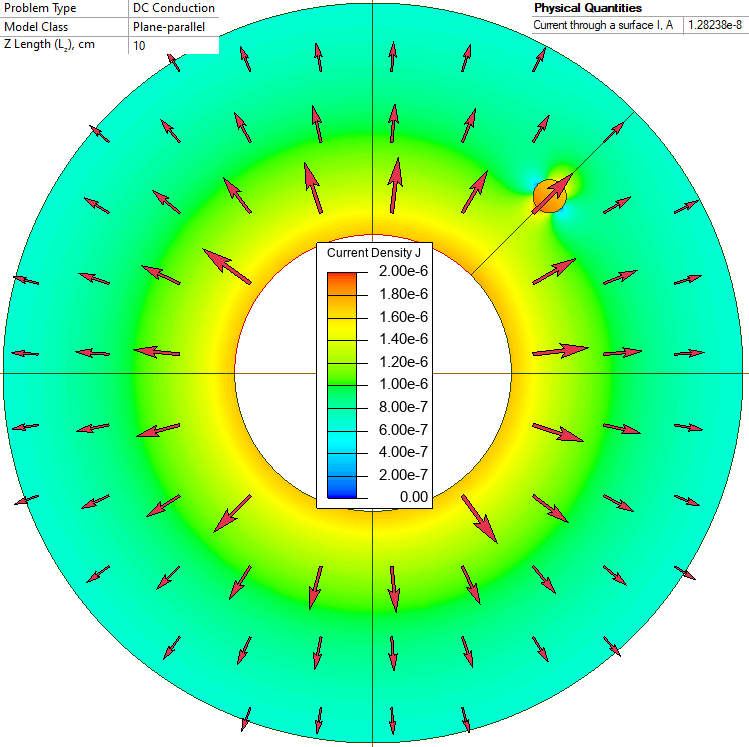Click the legend value "1.80e-6"
The image size is (749, 747).
click(403, 294)
